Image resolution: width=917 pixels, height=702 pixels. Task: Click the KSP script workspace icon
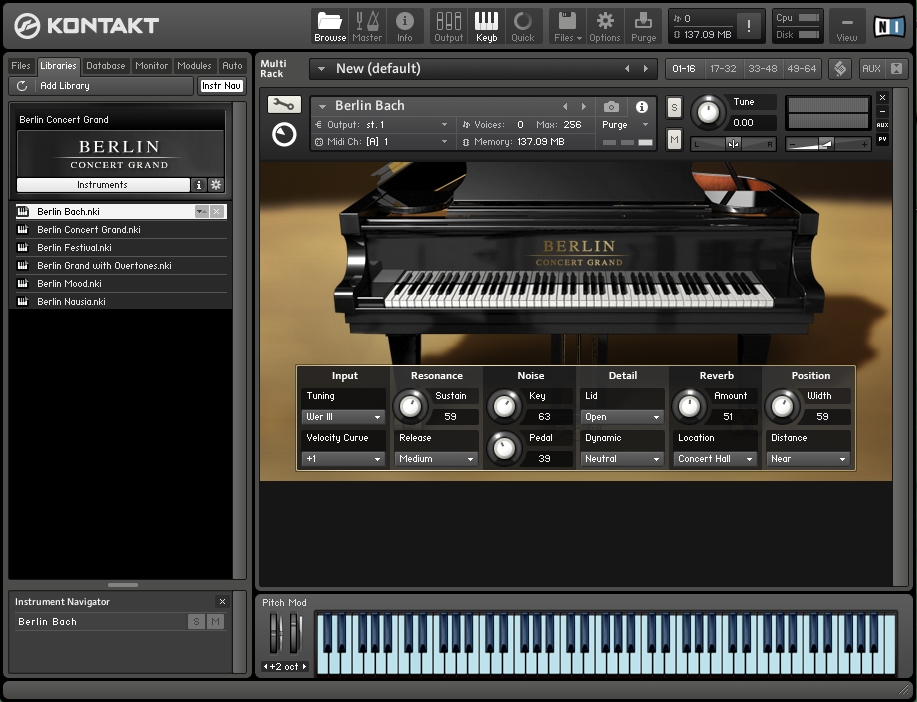point(840,68)
